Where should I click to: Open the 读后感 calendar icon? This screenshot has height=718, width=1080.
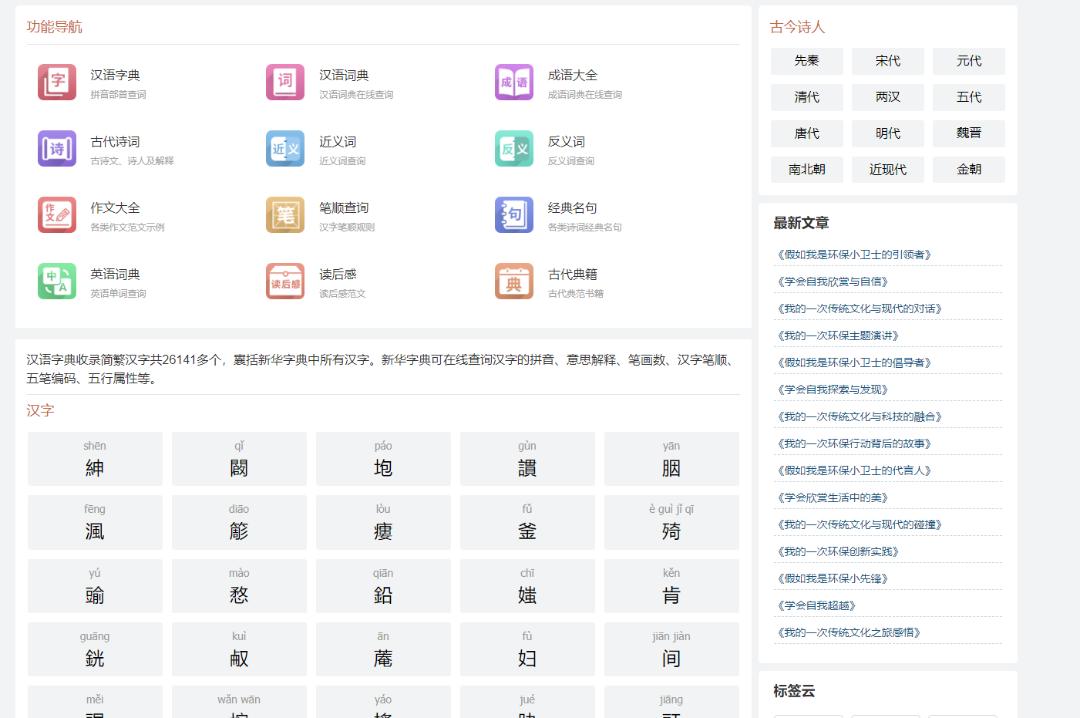click(285, 281)
